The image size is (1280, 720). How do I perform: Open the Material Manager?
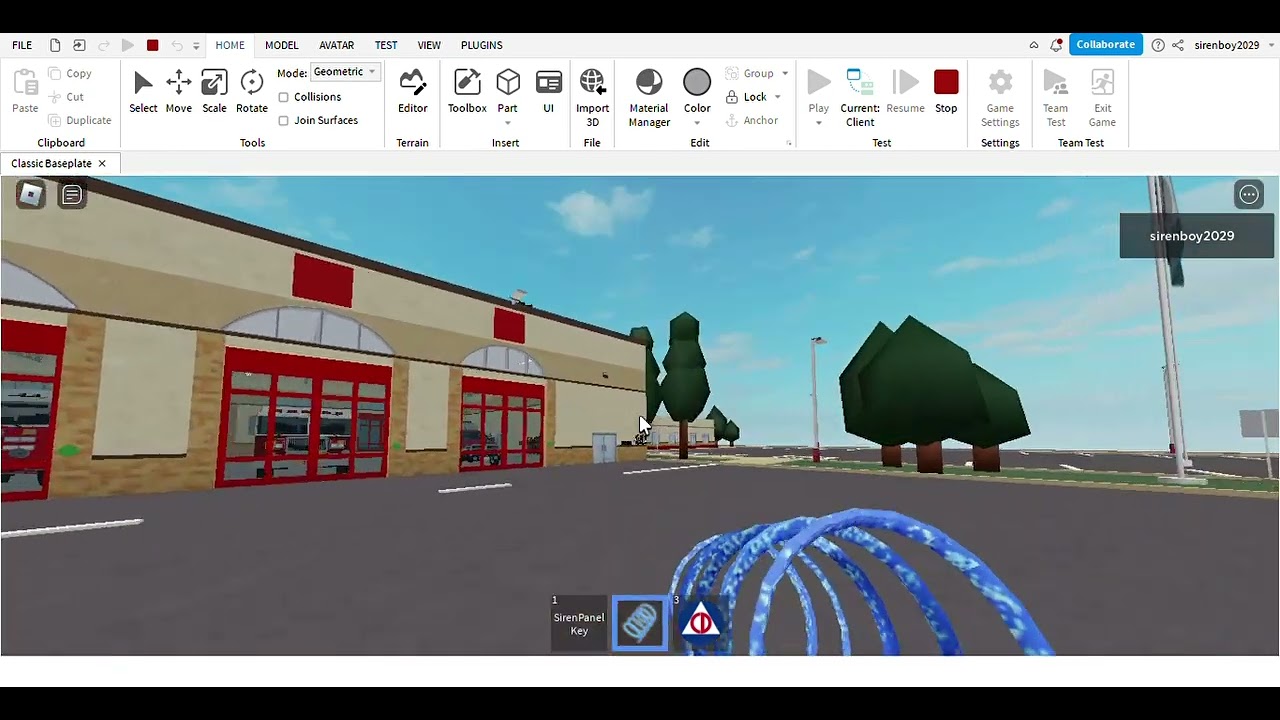[649, 97]
